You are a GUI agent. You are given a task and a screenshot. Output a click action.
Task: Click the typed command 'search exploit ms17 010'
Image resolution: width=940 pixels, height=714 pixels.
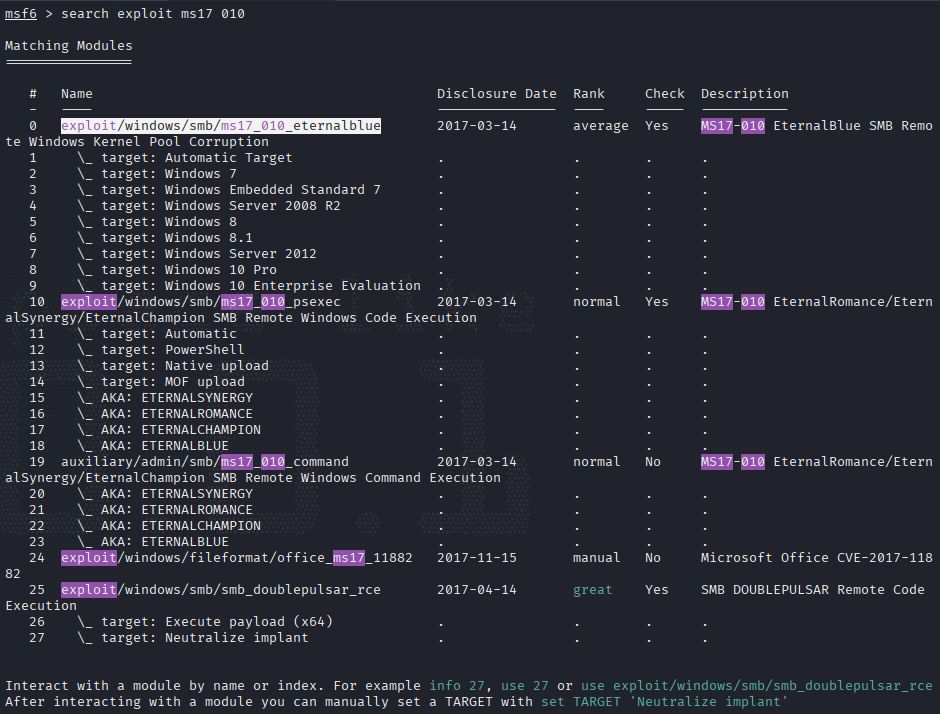click(x=153, y=13)
